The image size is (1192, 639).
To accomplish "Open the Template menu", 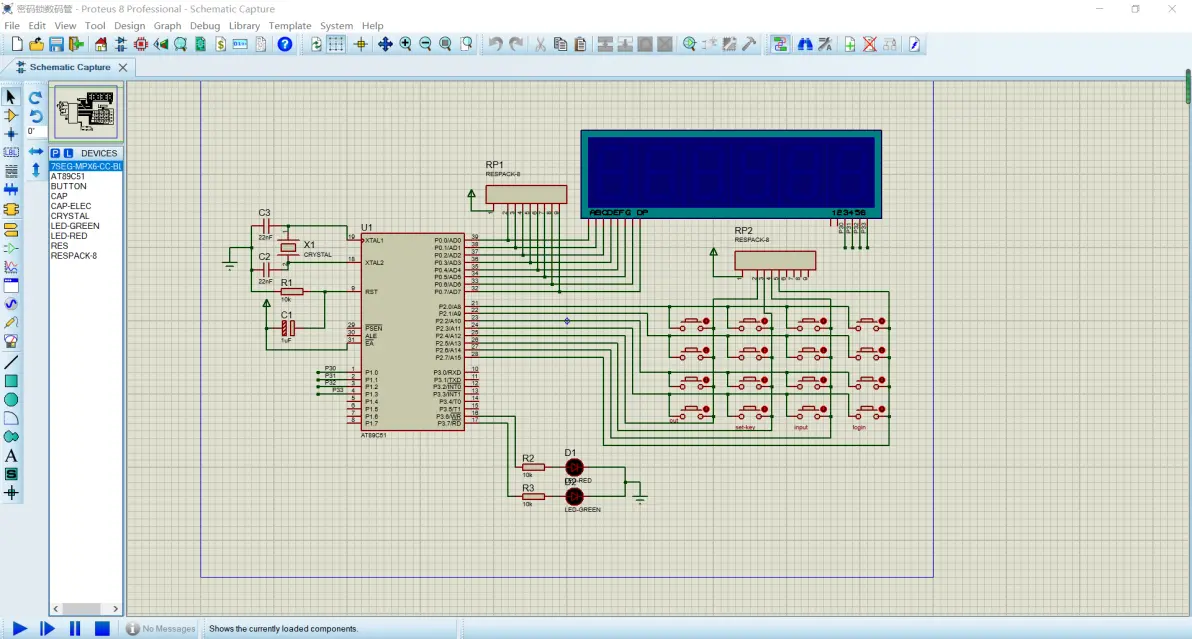I will point(290,26).
